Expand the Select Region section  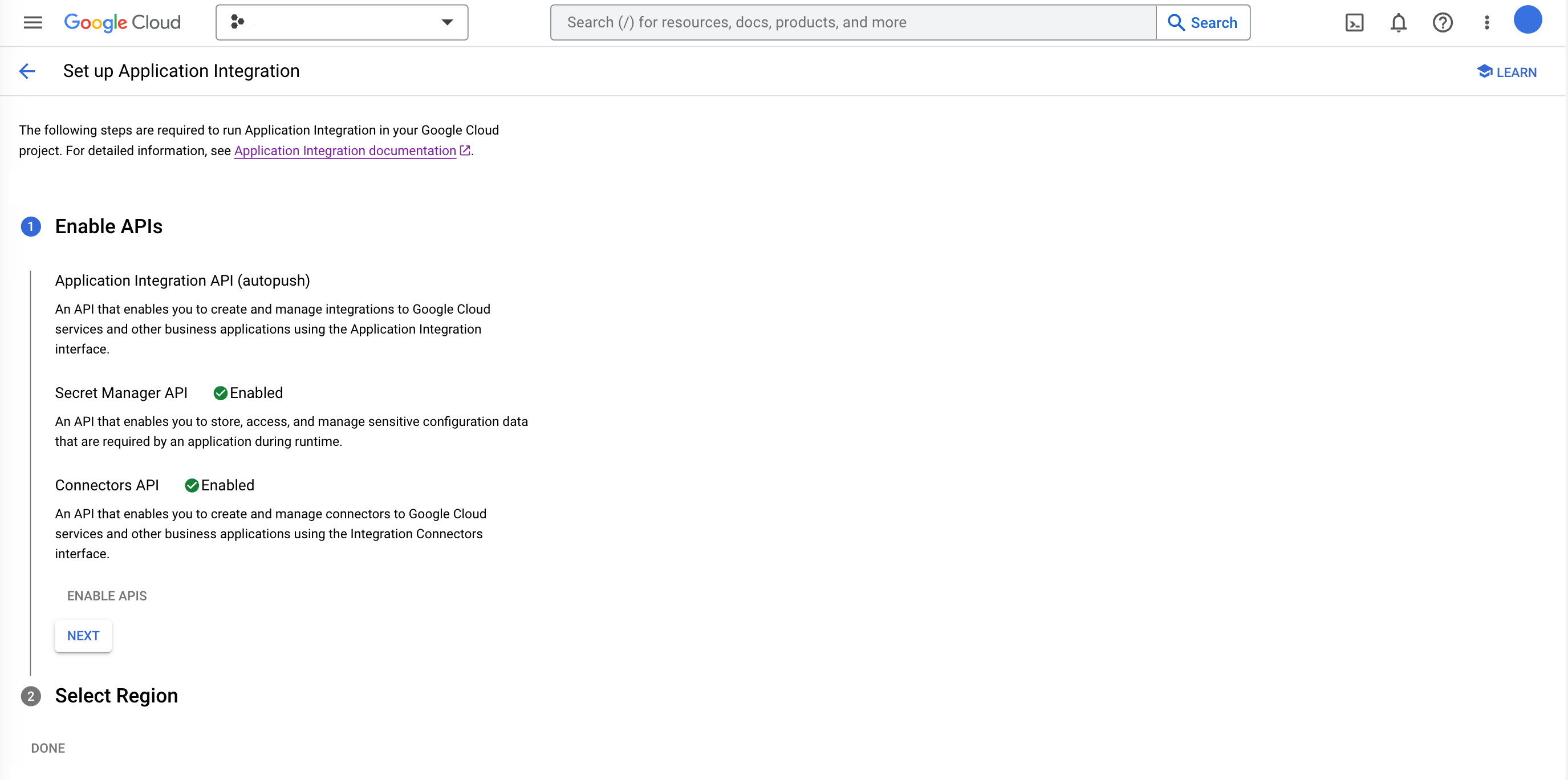[117, 695]
